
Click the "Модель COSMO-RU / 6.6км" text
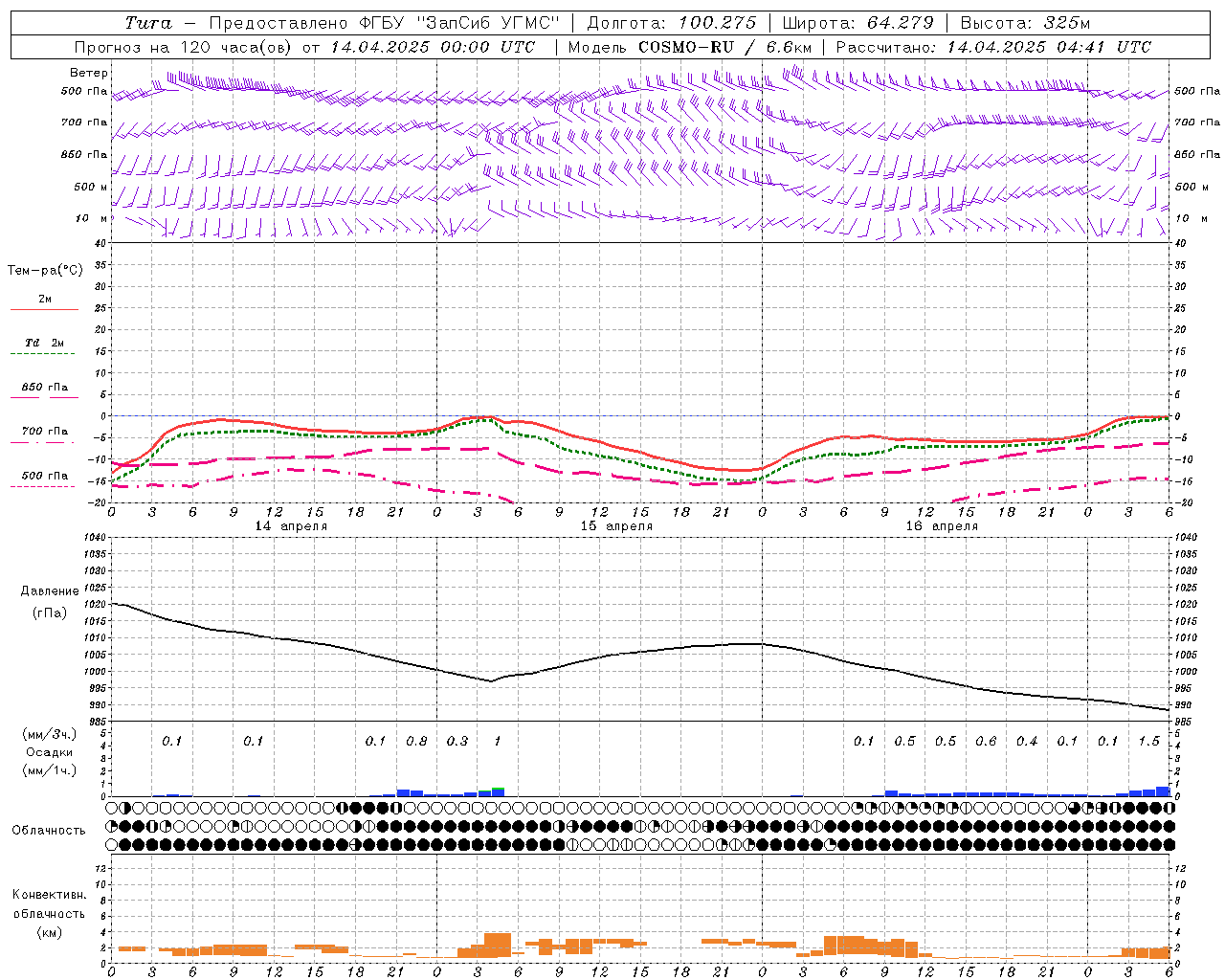click(690, 47)
